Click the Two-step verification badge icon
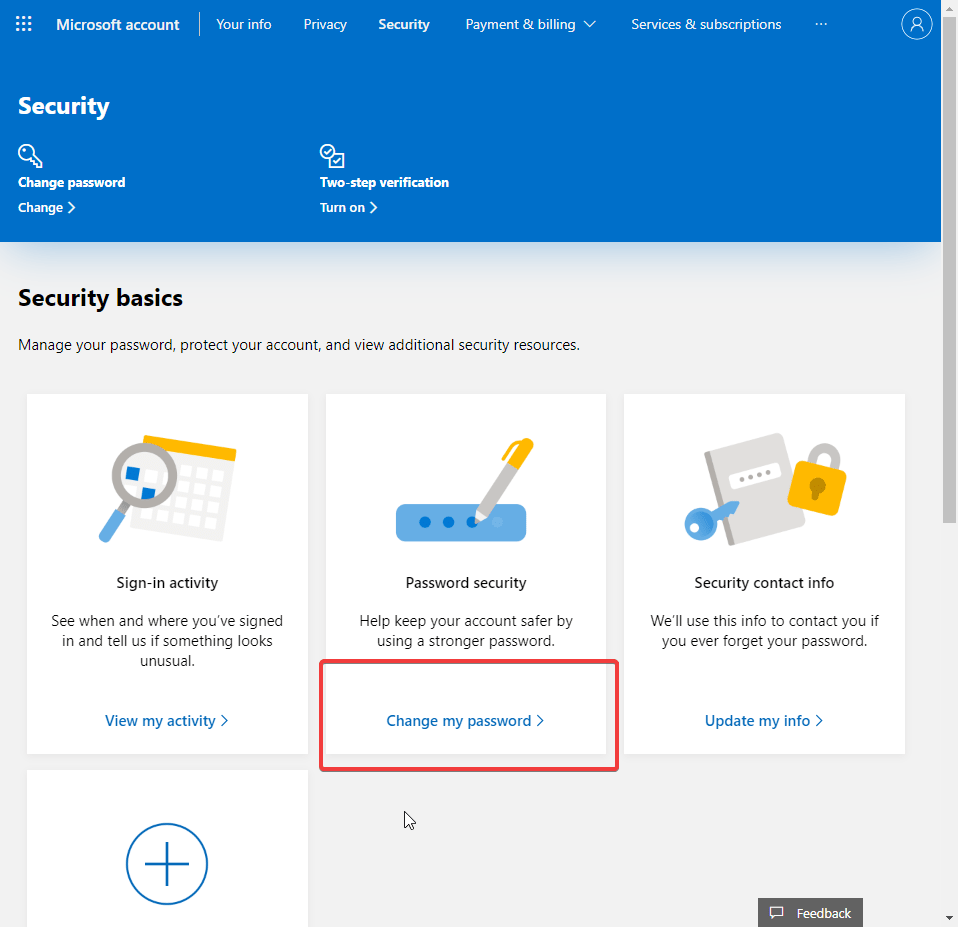The image size is (958, 927). [331, 155]
